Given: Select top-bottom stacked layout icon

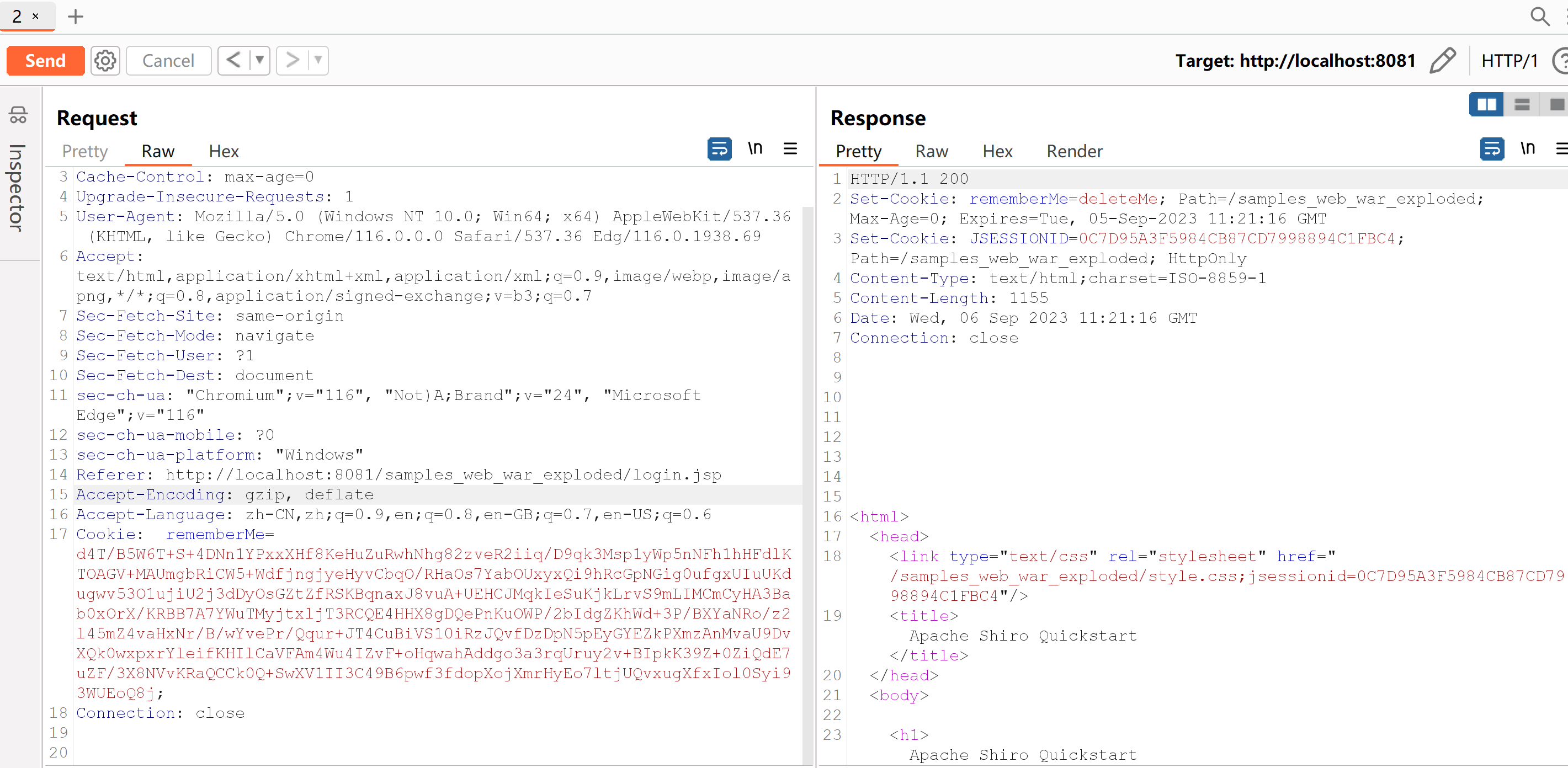Looking at the screenshot, I should [1522, 105].
